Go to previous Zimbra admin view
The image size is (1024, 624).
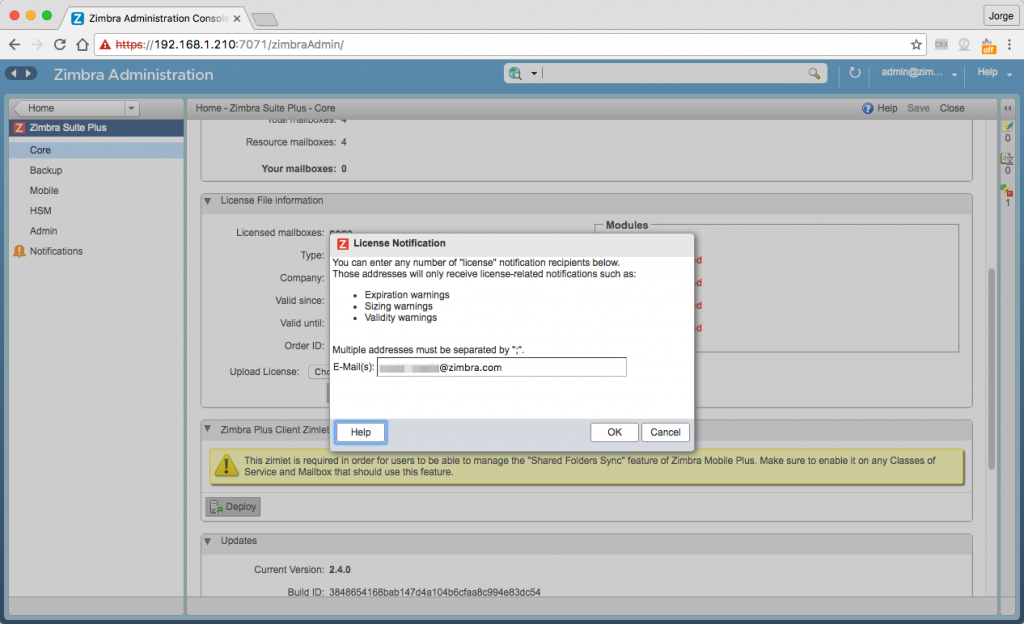point(13,74)
